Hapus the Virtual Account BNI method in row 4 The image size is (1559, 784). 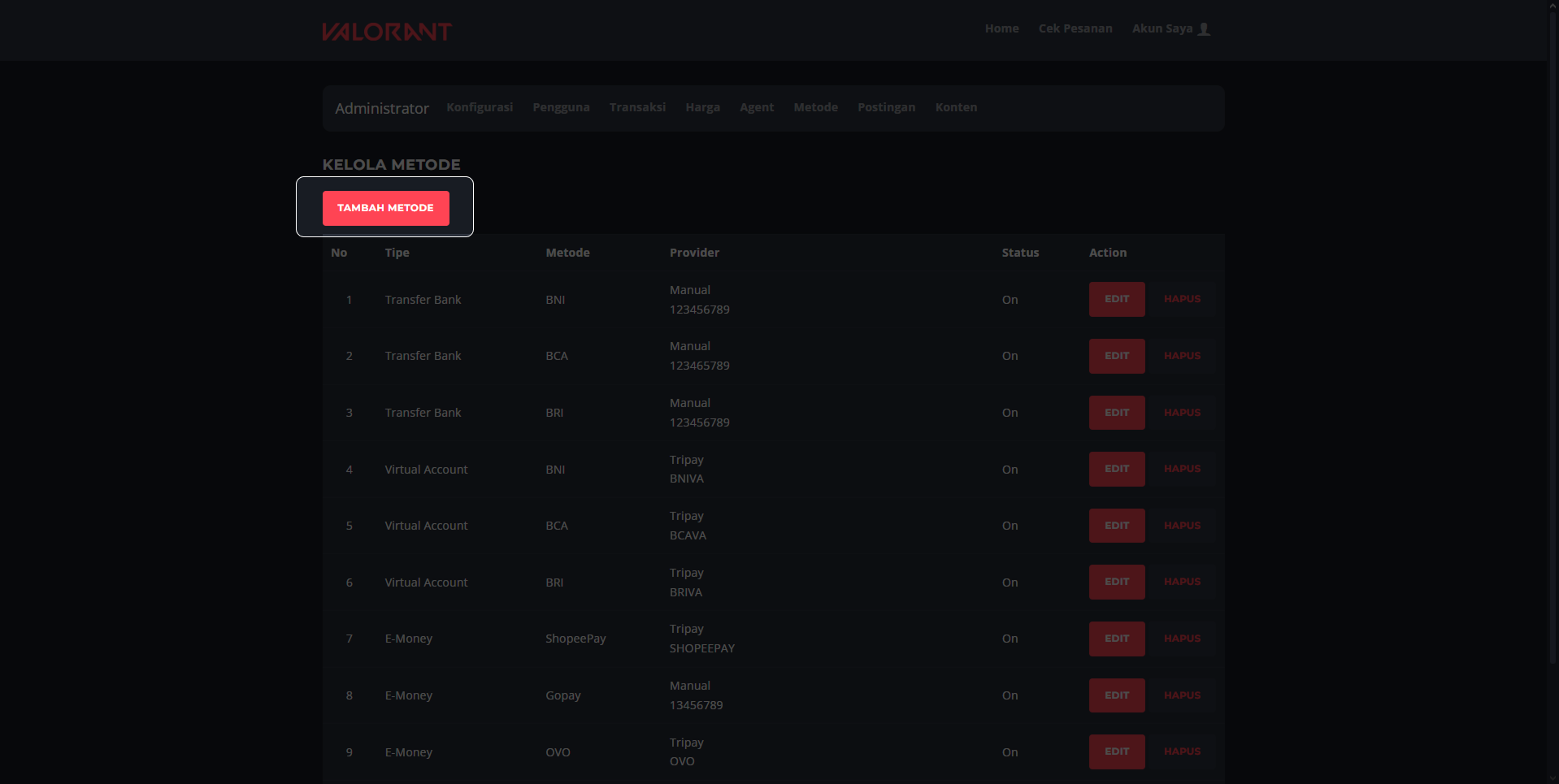(1182, 469)
